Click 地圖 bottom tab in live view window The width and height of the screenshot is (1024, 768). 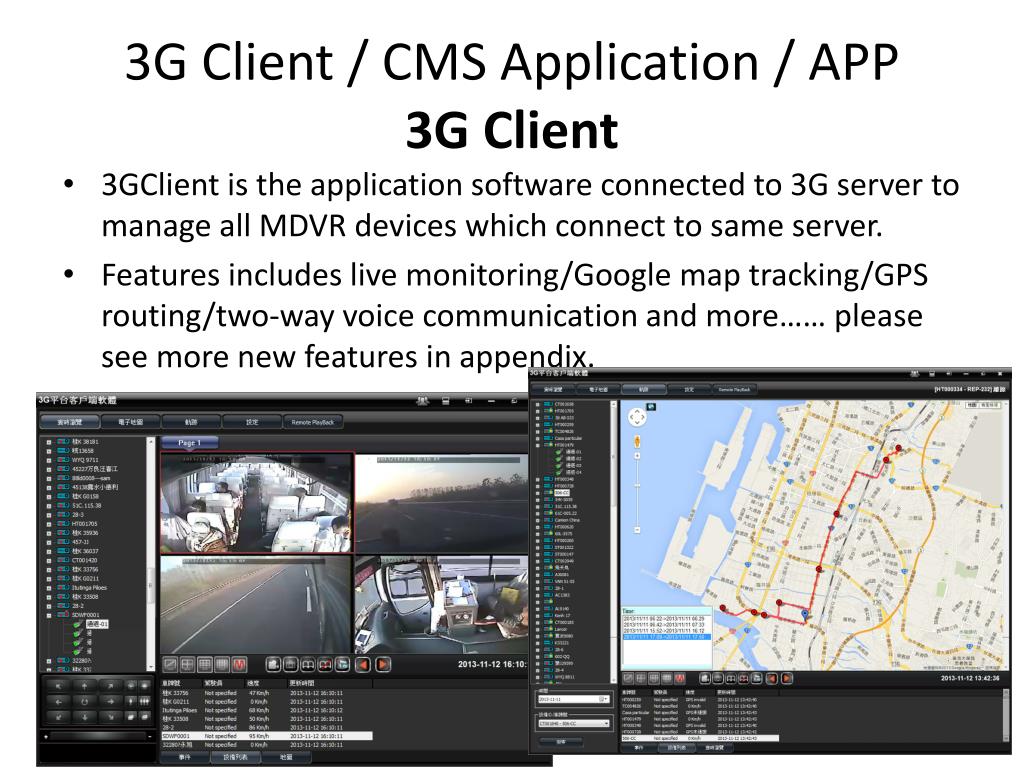286,758
